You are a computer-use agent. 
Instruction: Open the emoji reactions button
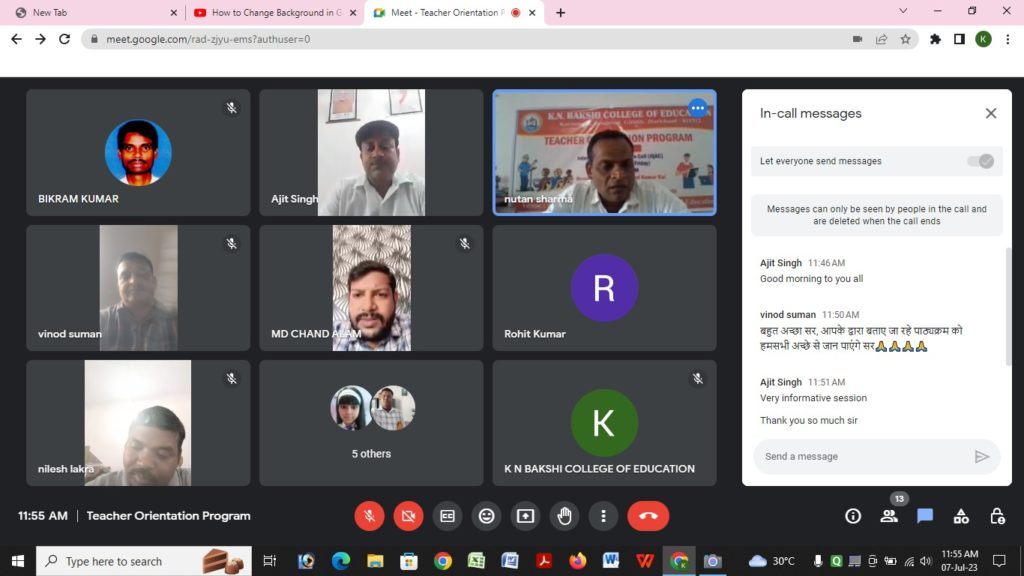coord(486,516)
